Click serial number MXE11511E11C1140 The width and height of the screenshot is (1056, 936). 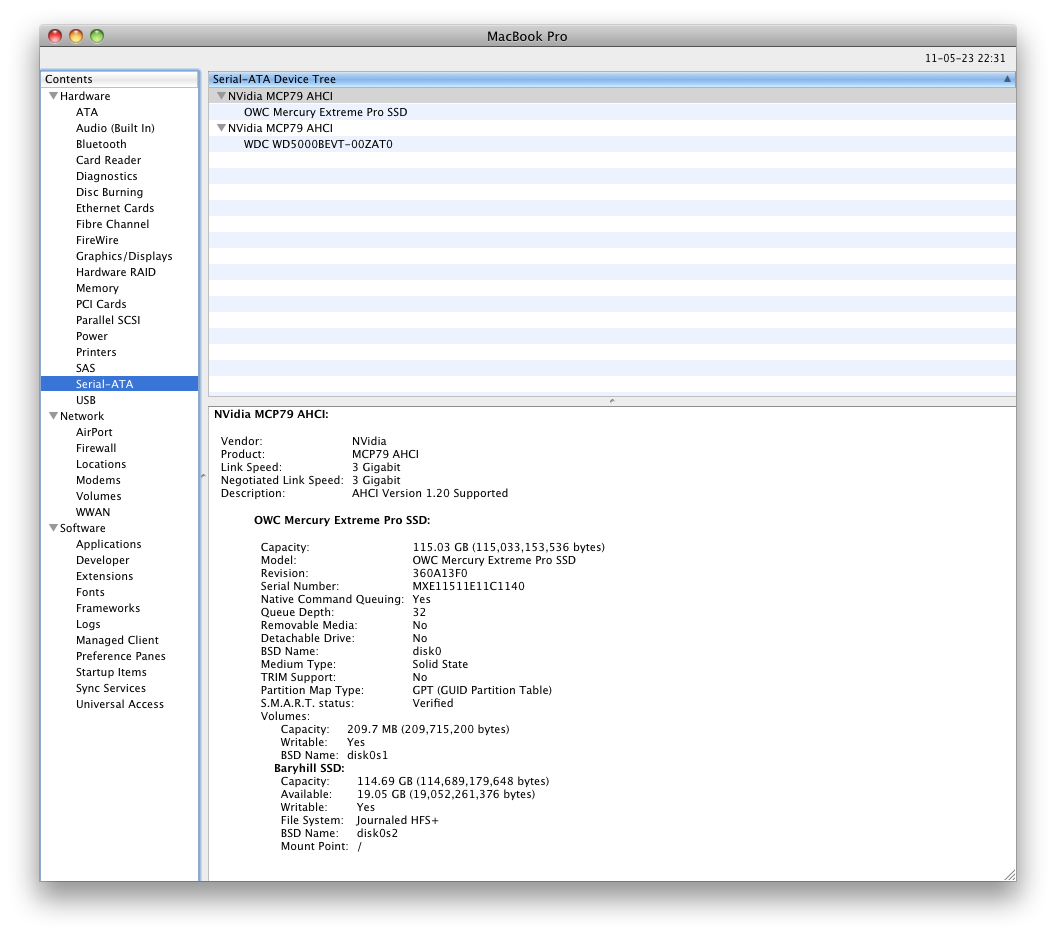pyautogui.click(x=468, y=587)
